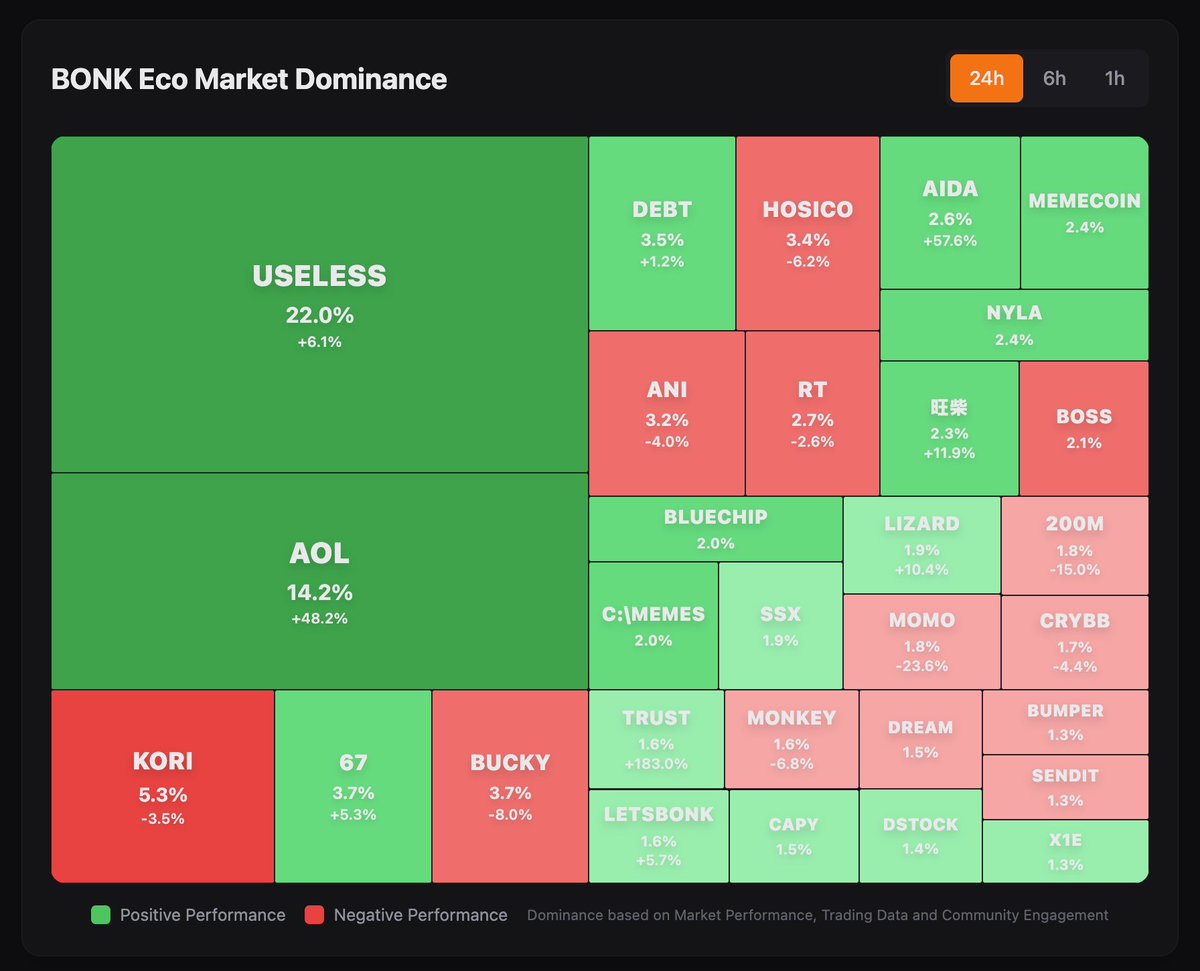
Task: Click the 200M -15.0% tile
Action: point(1075,545)
